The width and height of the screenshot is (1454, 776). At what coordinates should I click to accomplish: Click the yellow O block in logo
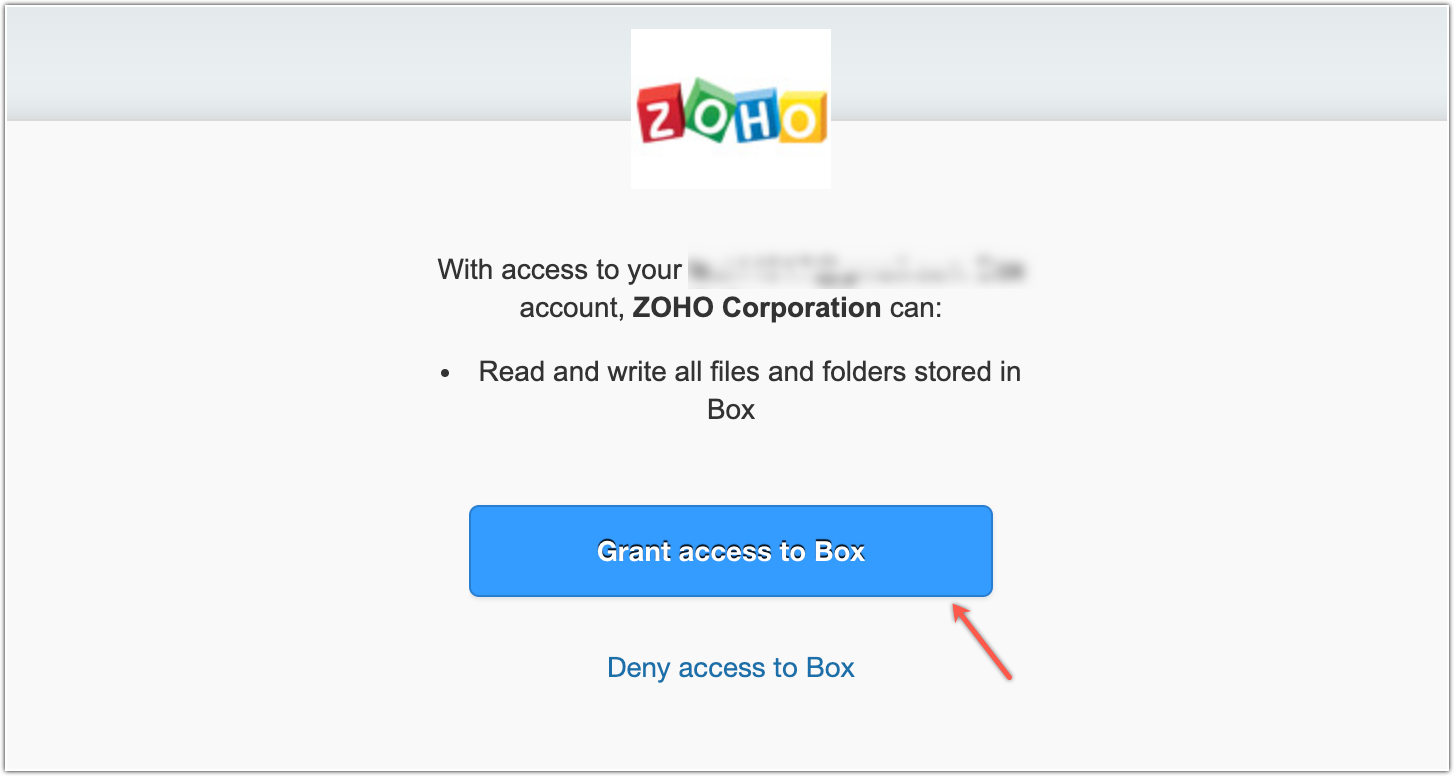(x=801, y=118)
